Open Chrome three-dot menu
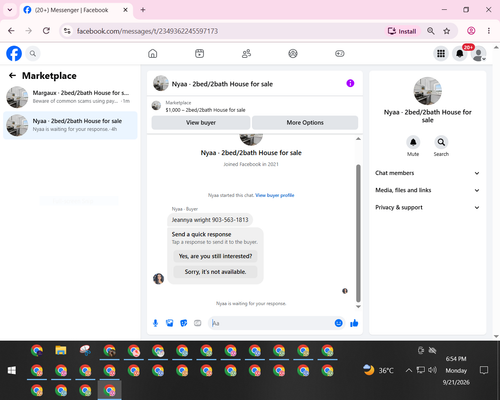 tap(489, 31)
